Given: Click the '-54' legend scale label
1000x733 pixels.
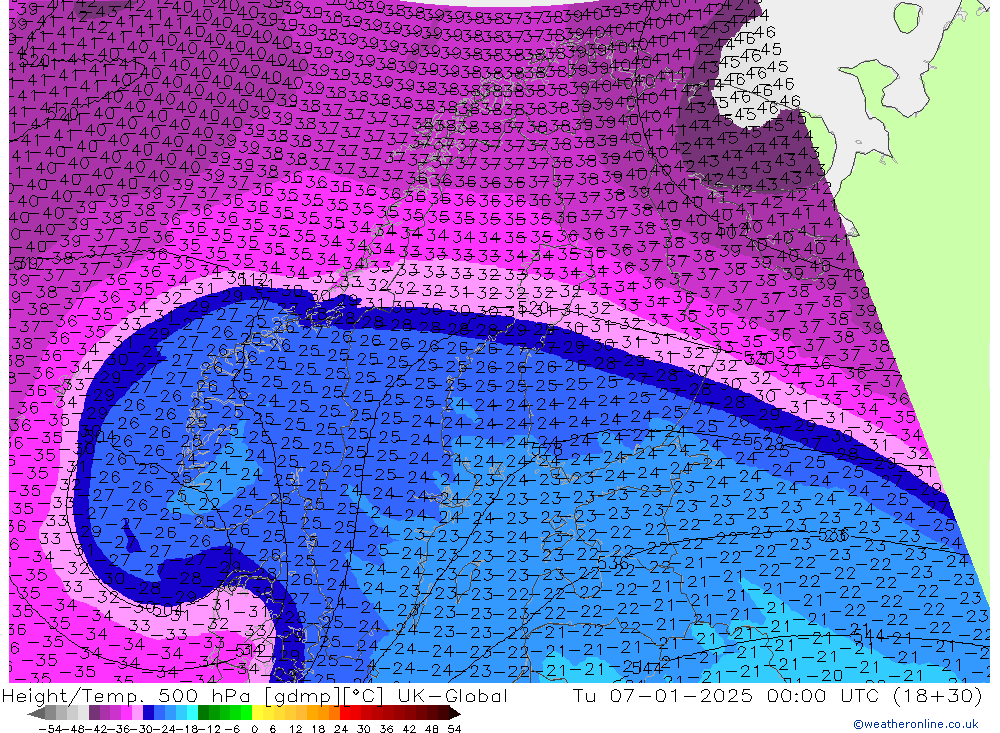Looking at the screenshot, I should click(x=50, y=729).
